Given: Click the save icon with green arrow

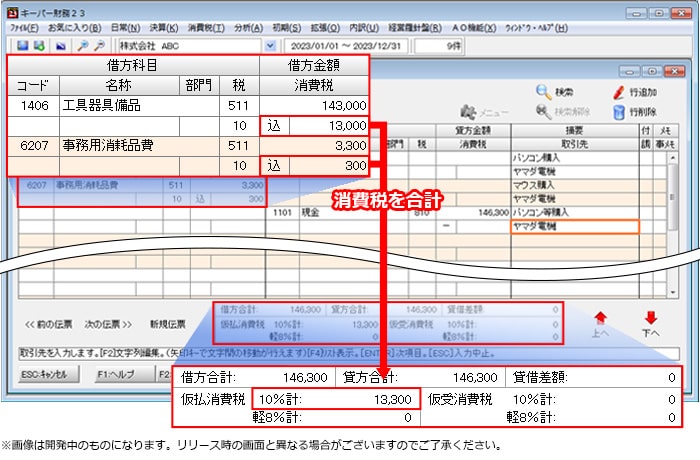Looking at the screenshot, I should (x=39, y=46).
